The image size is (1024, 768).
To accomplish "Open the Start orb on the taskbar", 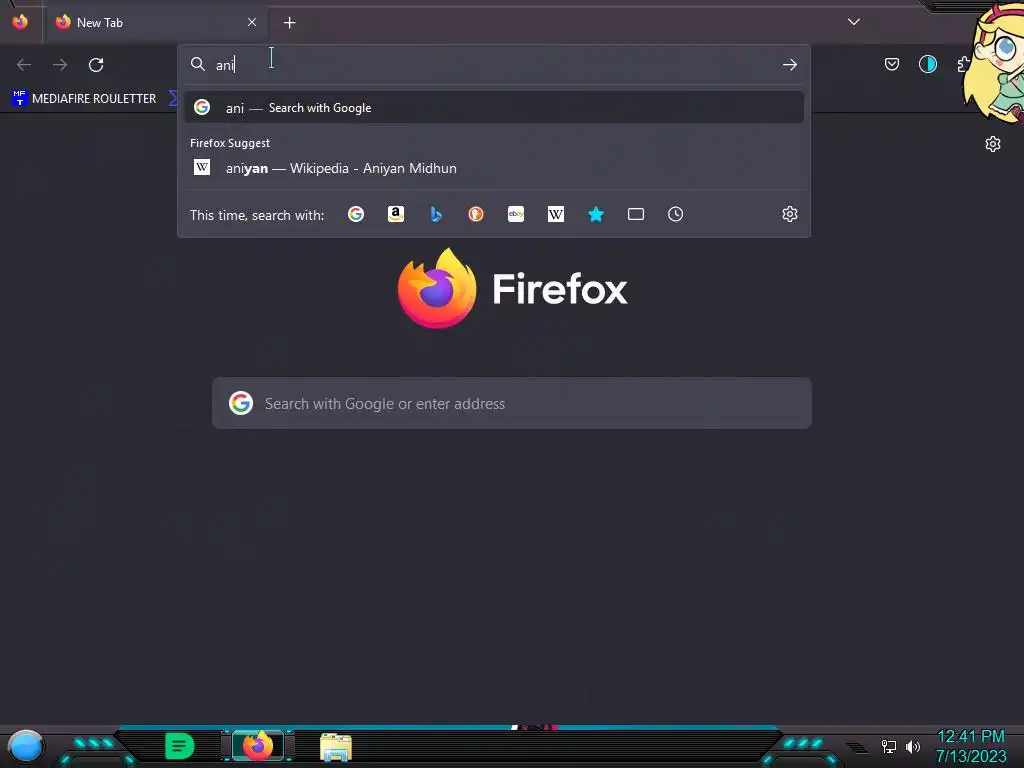I will tap(26, 747).
